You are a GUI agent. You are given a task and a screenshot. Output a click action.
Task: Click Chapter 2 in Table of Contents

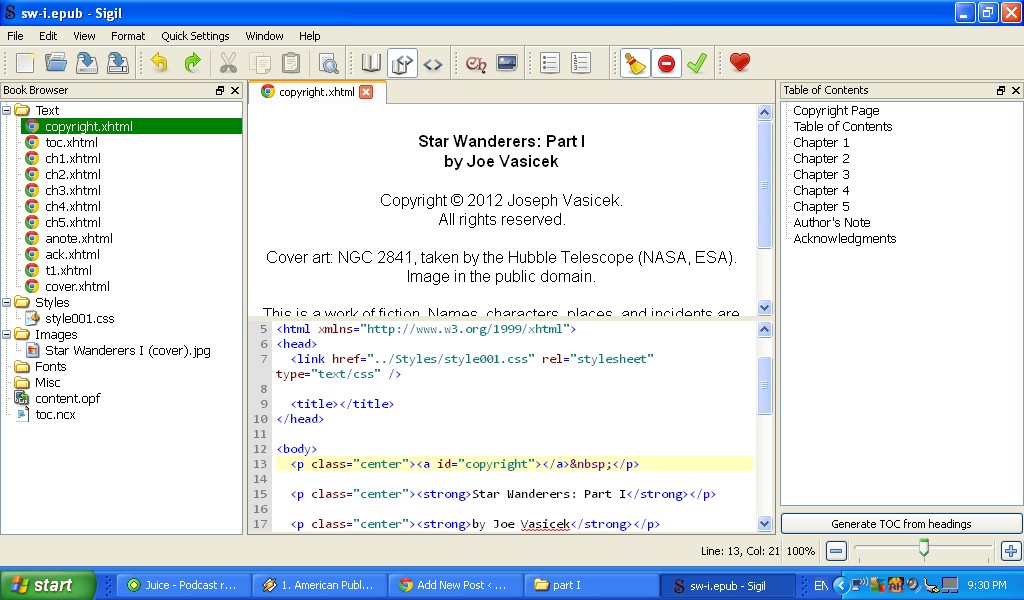tap(821, 158)
